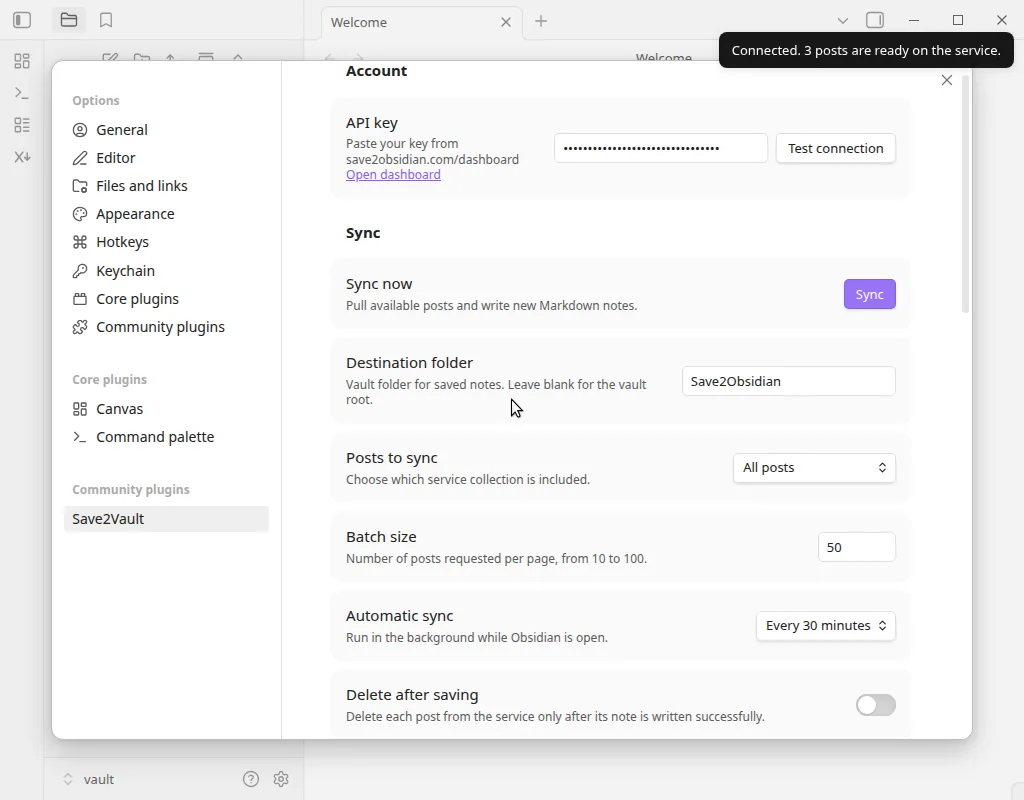Open Core plugins settings
The image size is (1024, 800).
coord(166,299)
